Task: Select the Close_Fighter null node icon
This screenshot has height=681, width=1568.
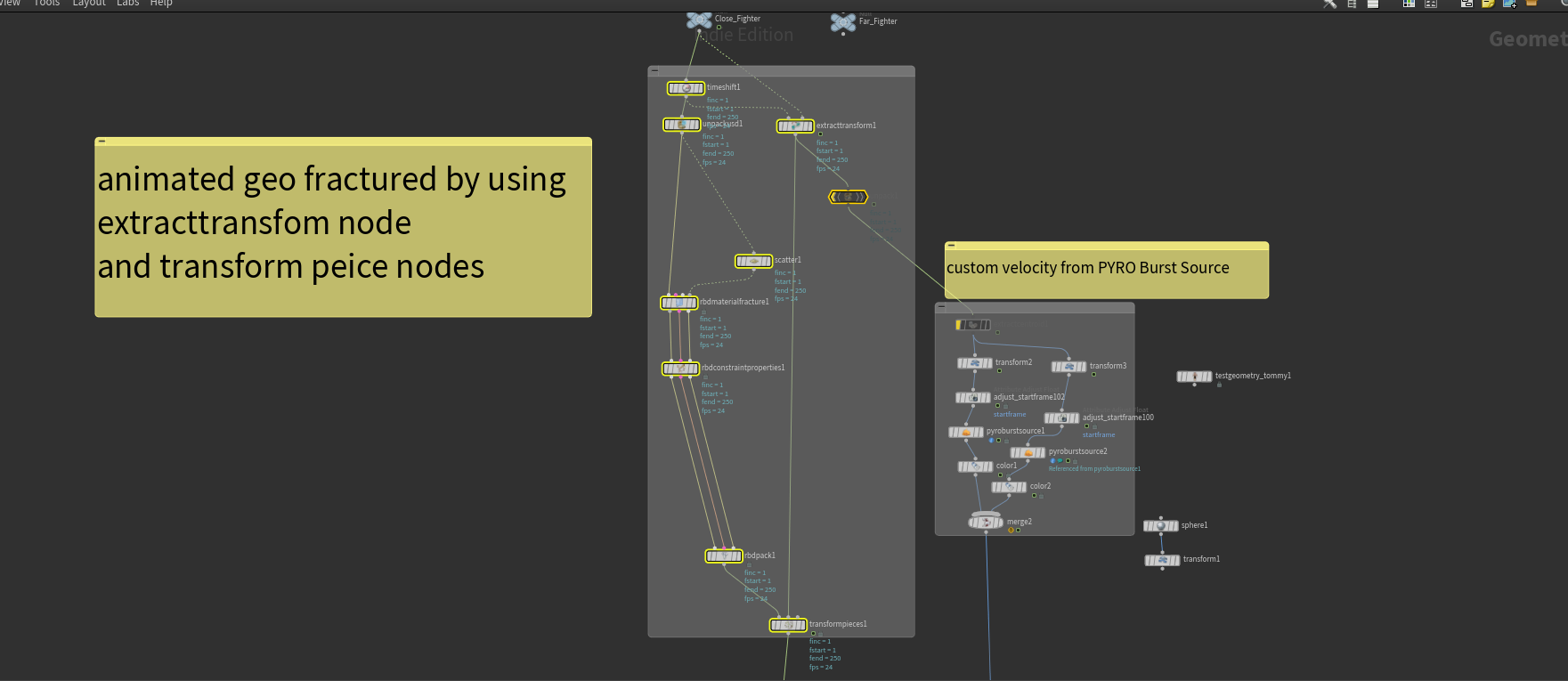Action: pos(699,20)
